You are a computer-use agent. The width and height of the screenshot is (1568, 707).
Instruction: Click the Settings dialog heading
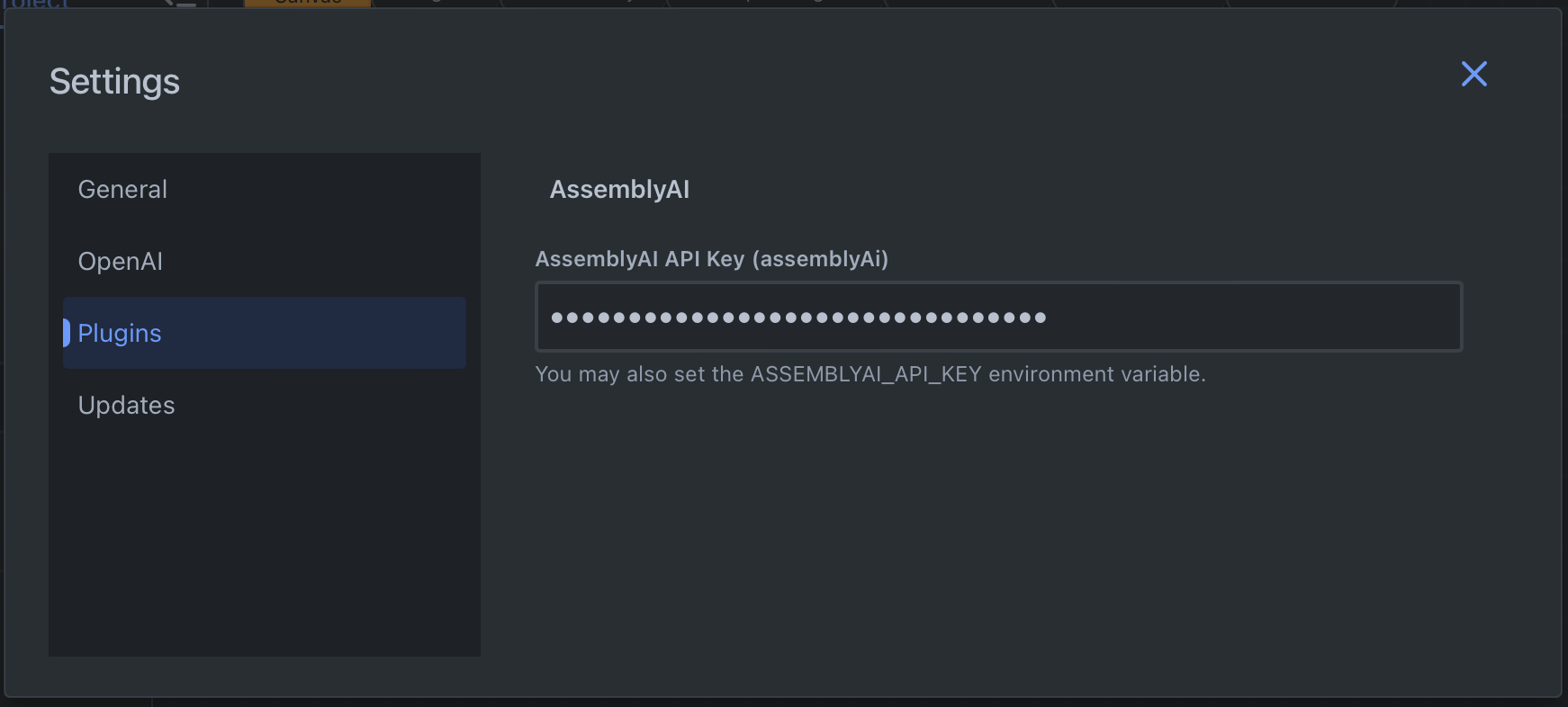click(x=114, y=81)
